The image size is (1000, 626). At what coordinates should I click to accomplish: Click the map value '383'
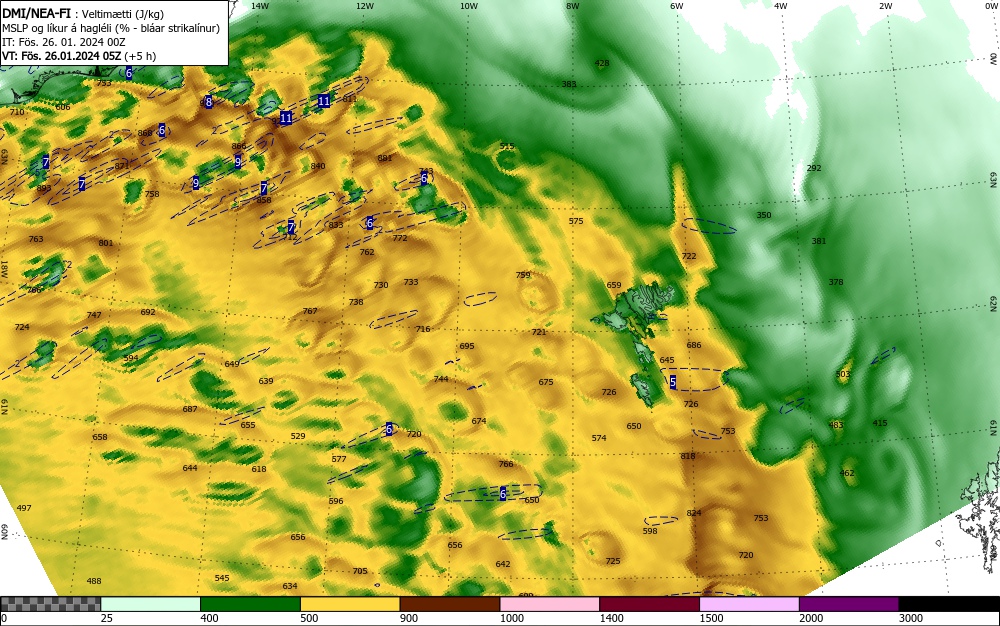point(569,84)
